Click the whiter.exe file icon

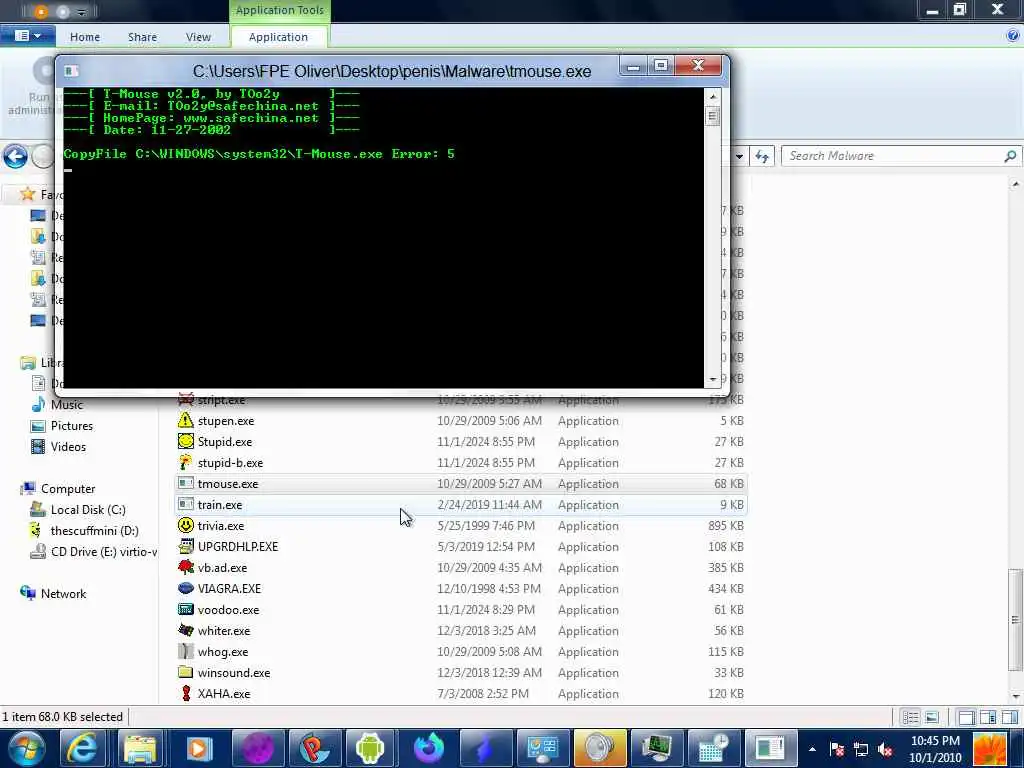tap(185, 630)
